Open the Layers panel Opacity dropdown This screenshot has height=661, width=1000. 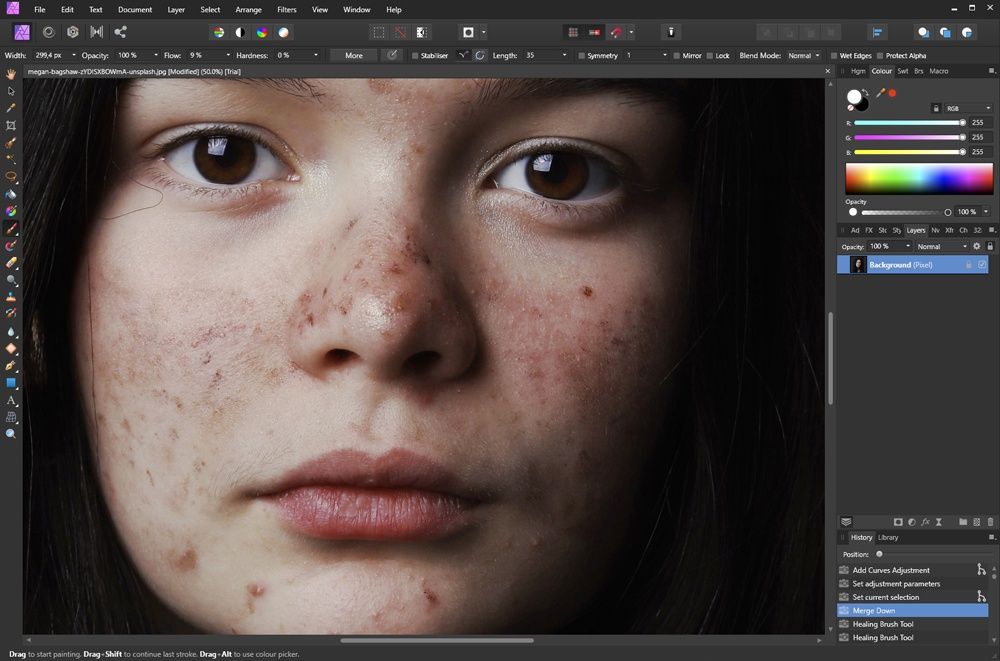(x=908, y=246)
